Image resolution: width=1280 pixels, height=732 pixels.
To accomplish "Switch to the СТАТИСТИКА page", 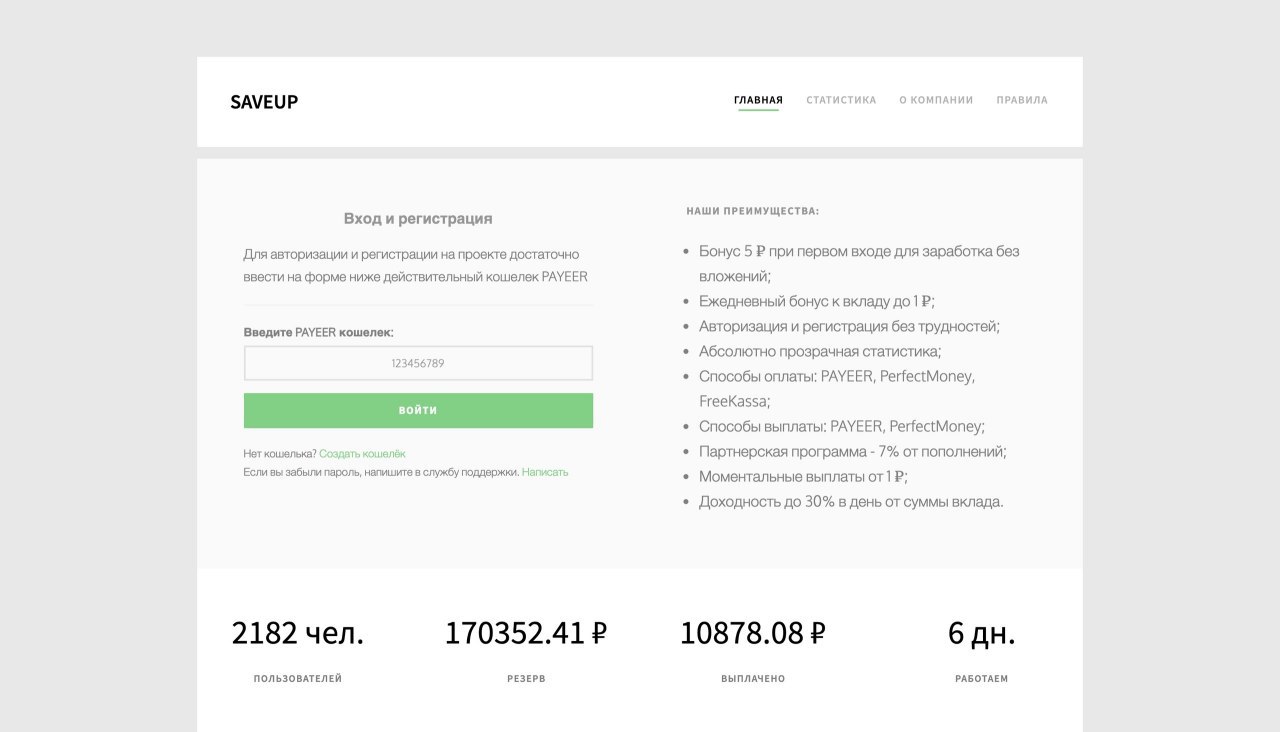I will (x=840, y=100).
